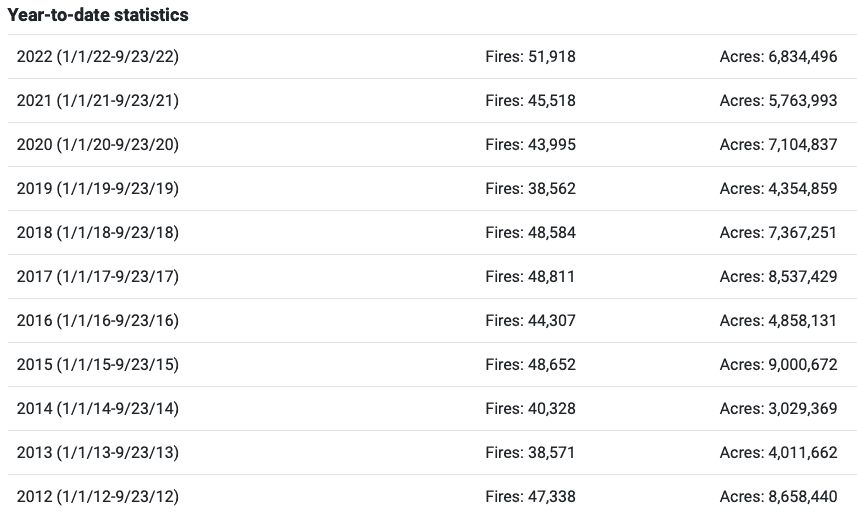The height and width of the screenshot is (520, 857).
Task: Select the 2019 (1/1/19-9/23/19) row label
Action: pos(98,189)
